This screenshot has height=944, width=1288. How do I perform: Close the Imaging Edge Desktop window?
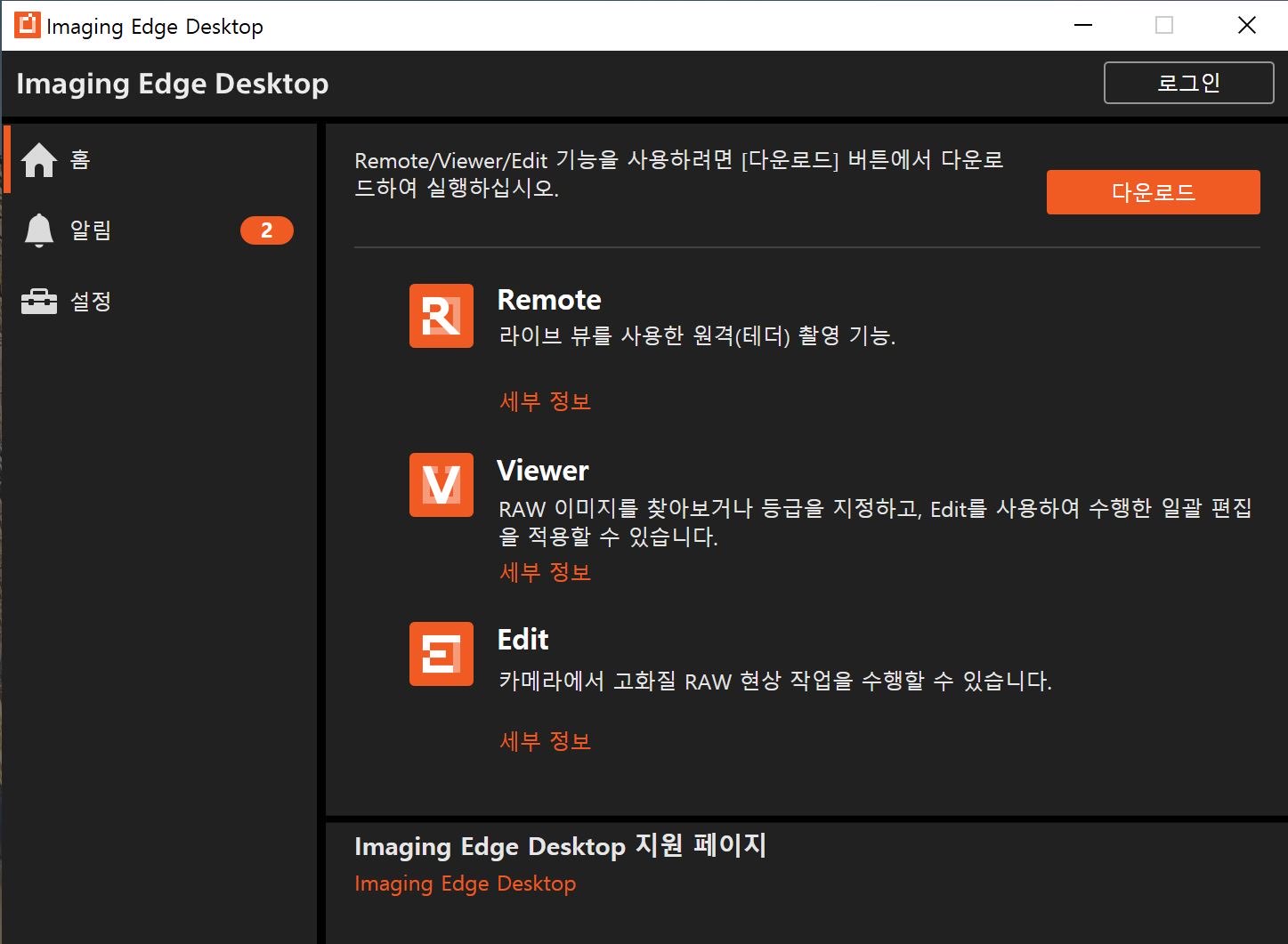(x=1247, y=25)
